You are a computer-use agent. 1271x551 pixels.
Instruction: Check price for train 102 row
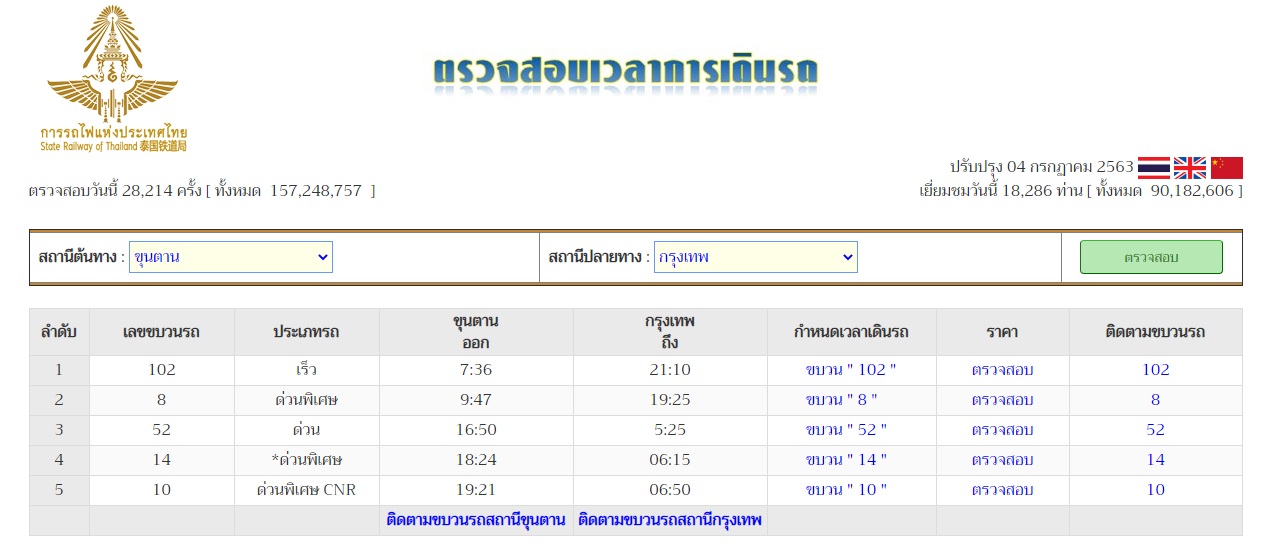[1002, 370]
